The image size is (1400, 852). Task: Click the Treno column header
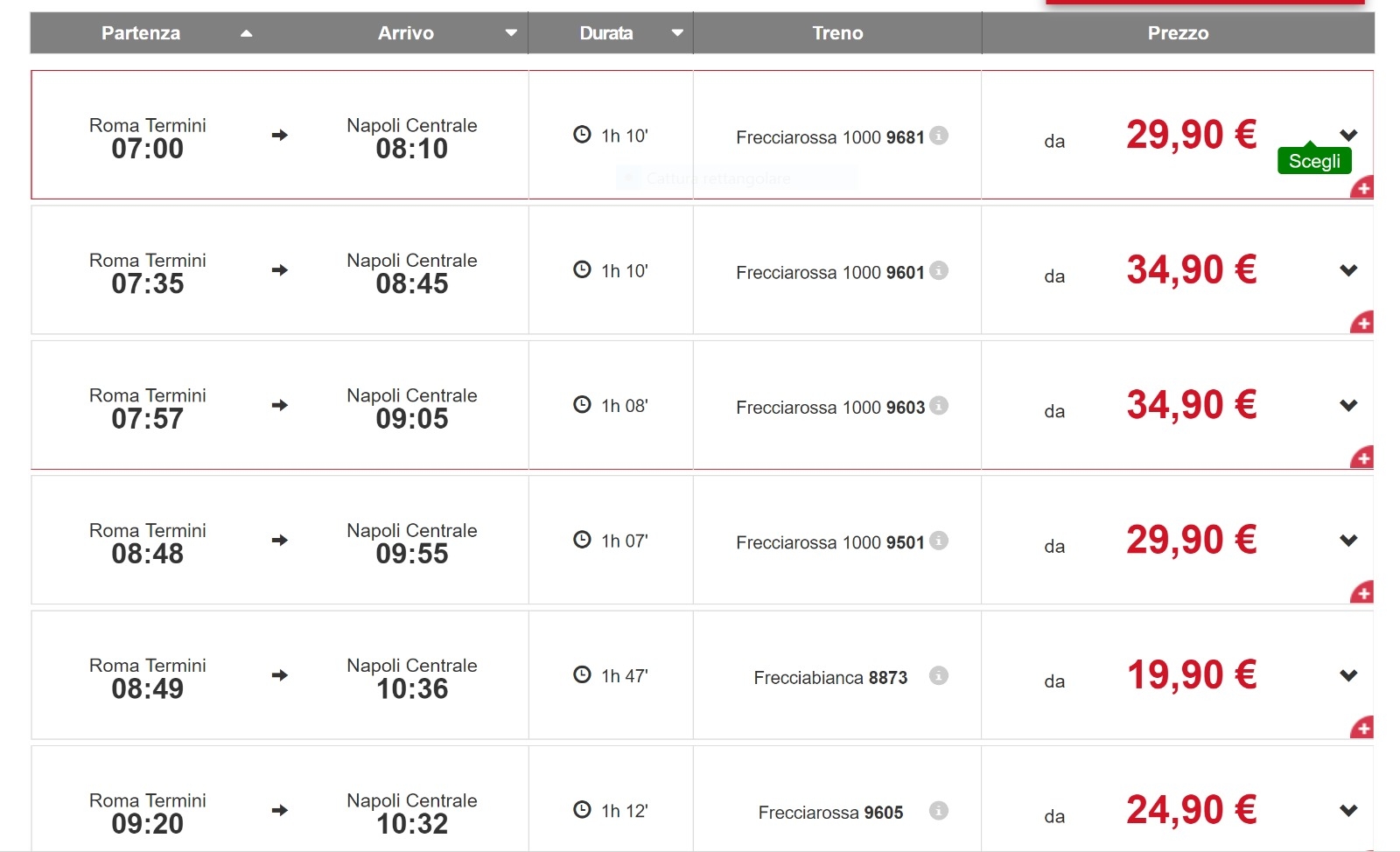pyautogui.click(x=837, y=33)
